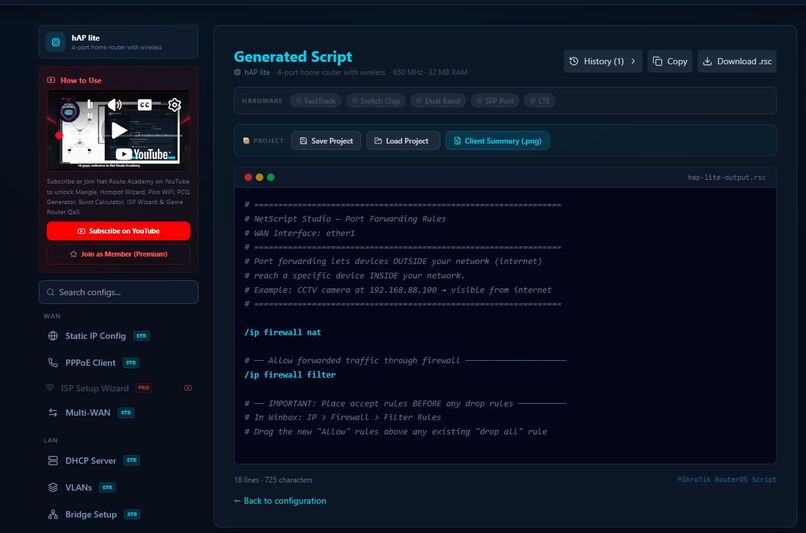Screen dimensions: 806x533
Task: Open History (1) panel
Action: pos(602,61)
